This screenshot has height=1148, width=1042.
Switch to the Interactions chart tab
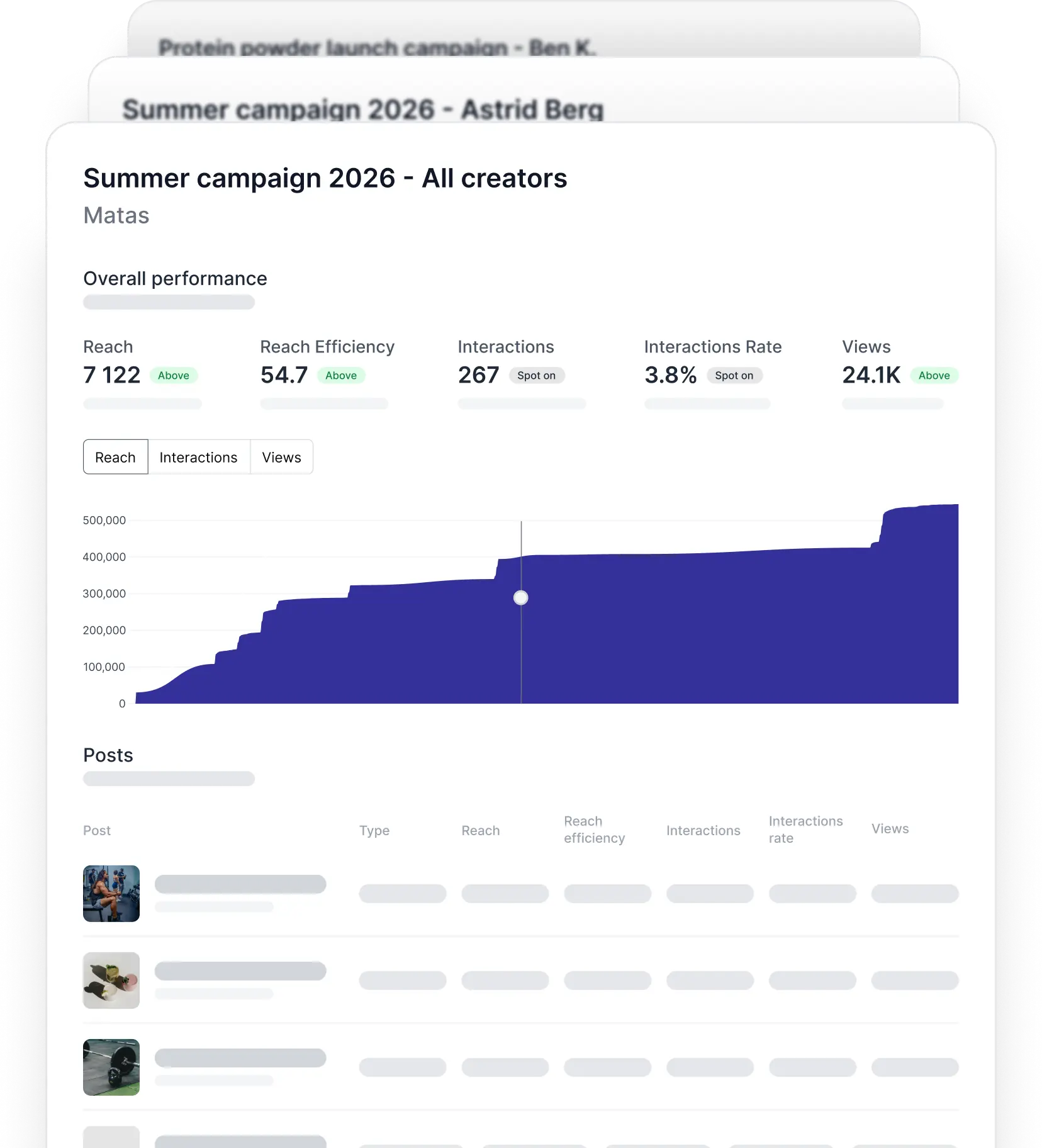(x=199, y=457)
